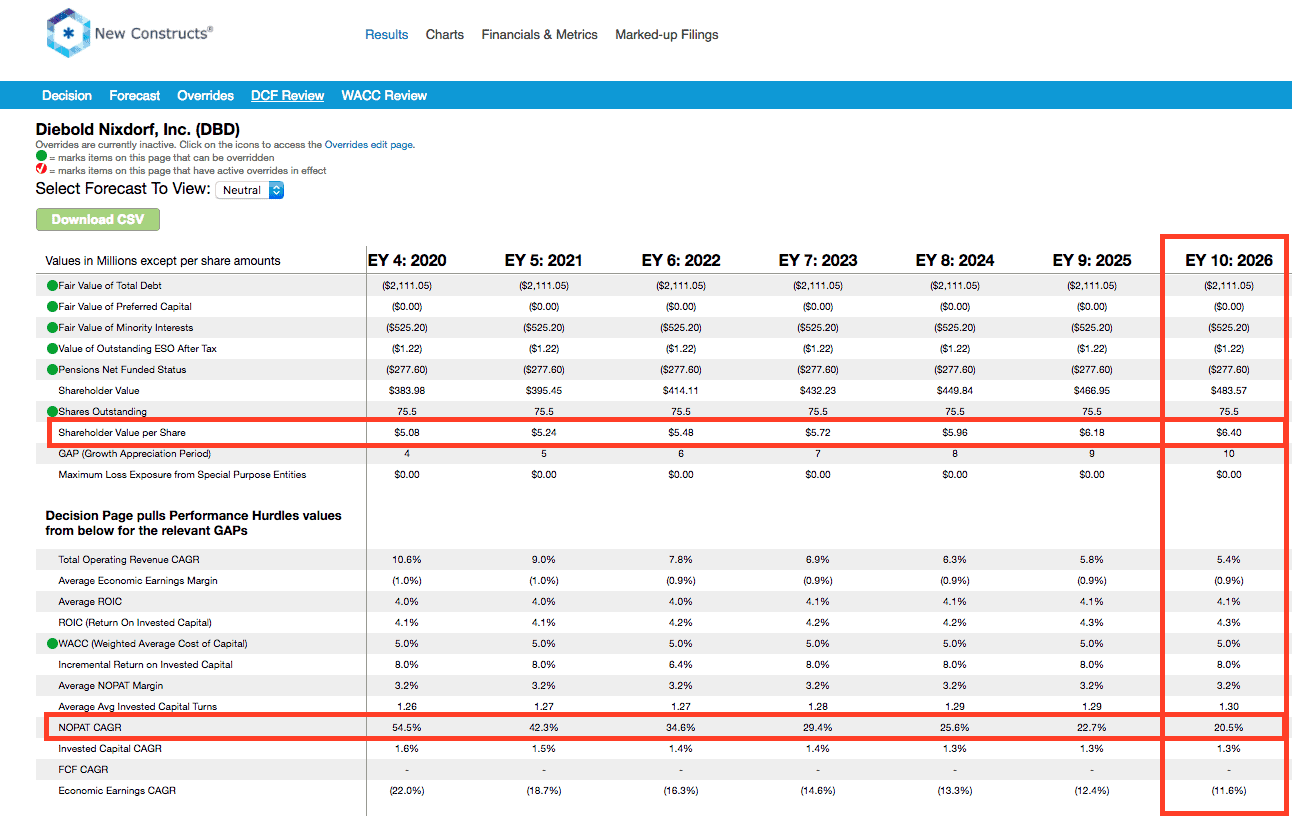The width and height of the screenshot is (1292, 816).
Task: Click the (11.6%) Economic Earnings CAGR cell
Action: point(1229,791)
